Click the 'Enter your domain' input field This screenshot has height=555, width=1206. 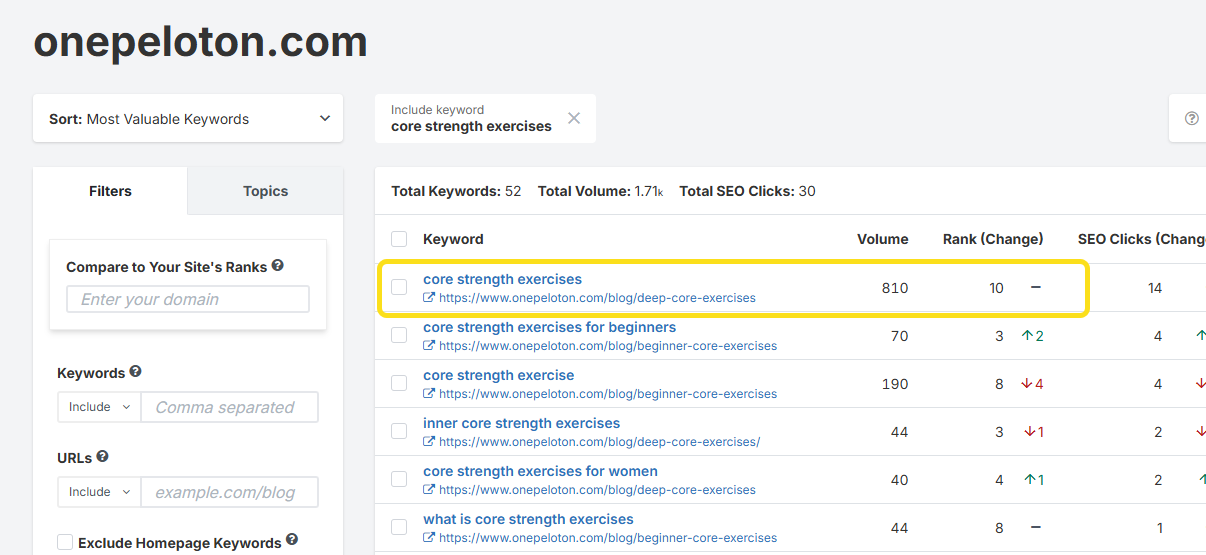pyautogui.click(x=188, y=299)
